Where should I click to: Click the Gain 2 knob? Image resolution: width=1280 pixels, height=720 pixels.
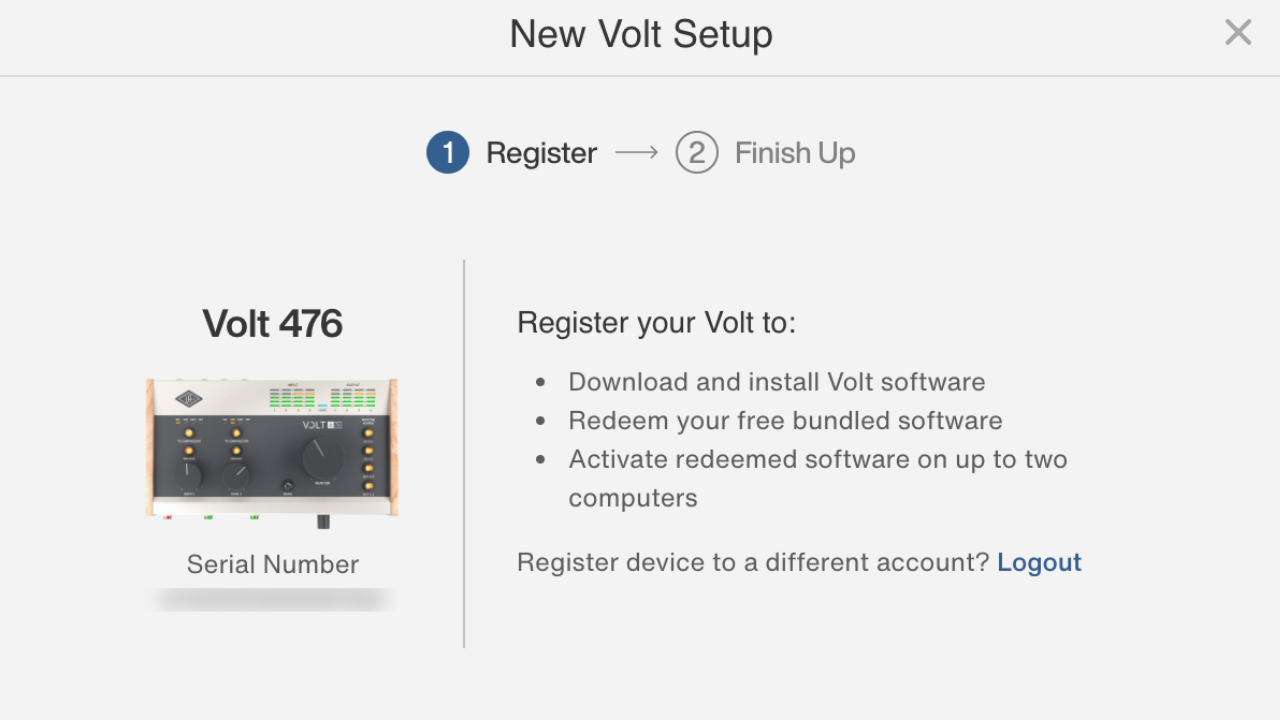pyautogui.click(x=237, y=475)
